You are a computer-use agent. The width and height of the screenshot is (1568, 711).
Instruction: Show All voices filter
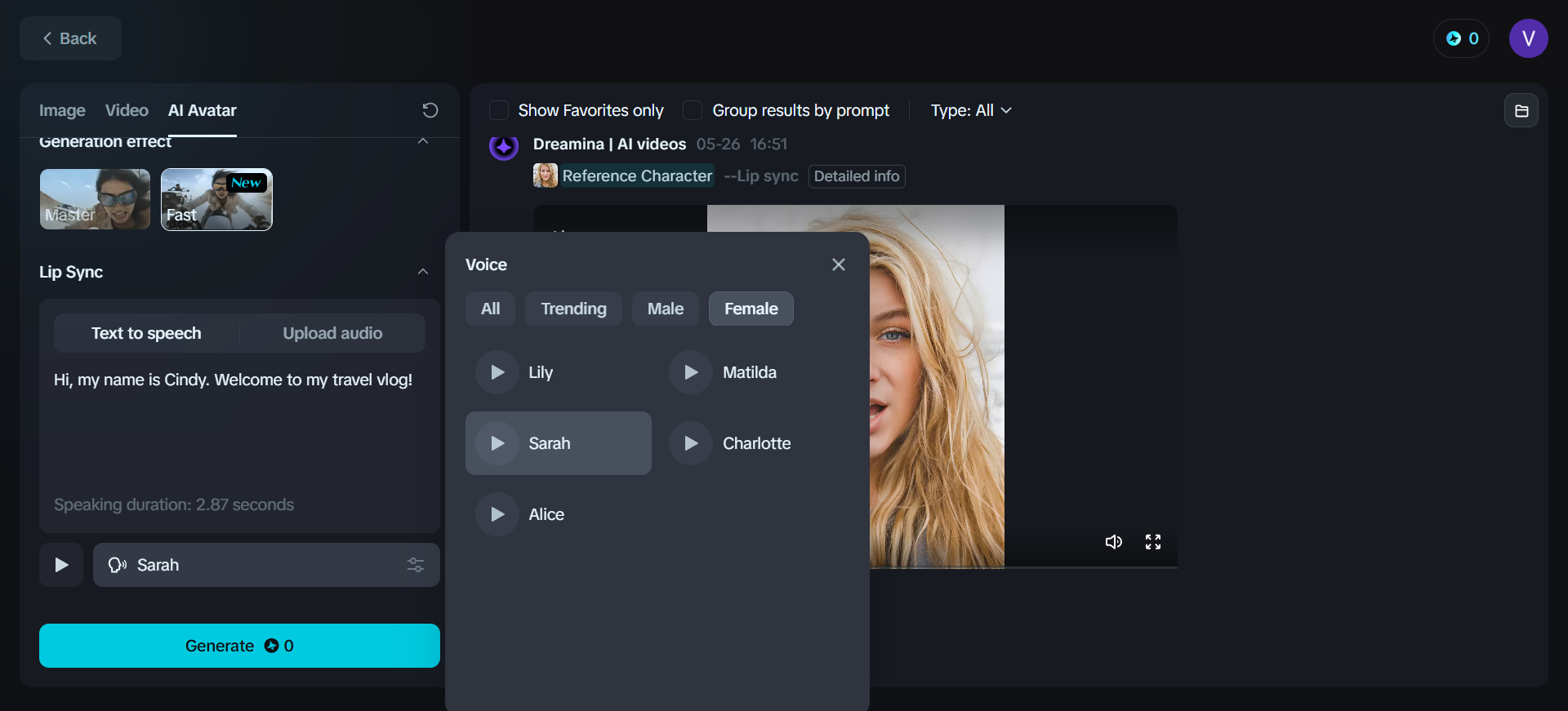point(490,309)
